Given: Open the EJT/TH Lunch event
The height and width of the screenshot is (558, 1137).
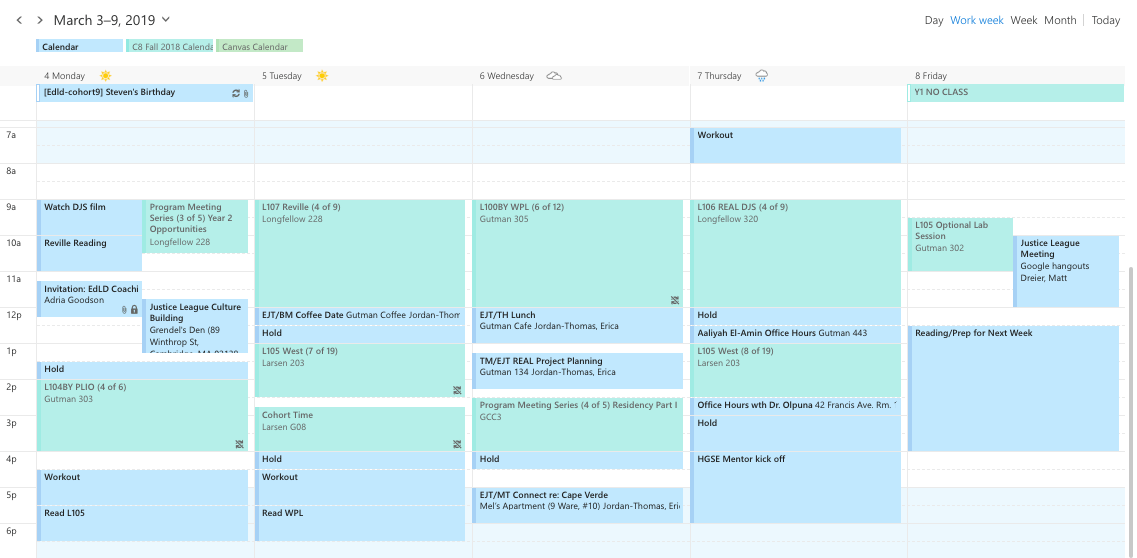Looking at the screenshot, I should click(578, 326).
